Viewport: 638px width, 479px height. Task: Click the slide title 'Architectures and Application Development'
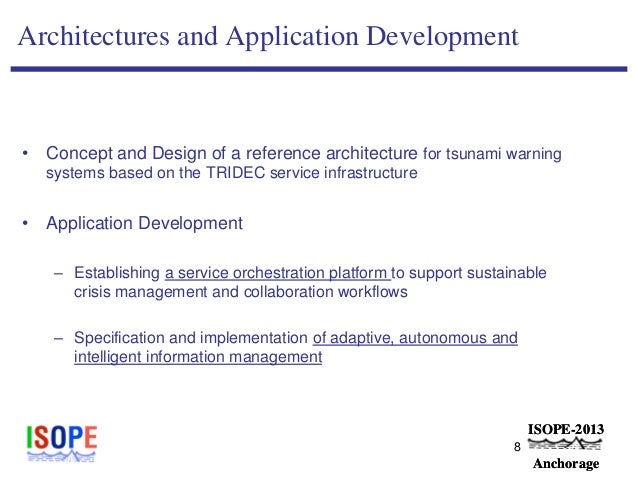(268, 36)
